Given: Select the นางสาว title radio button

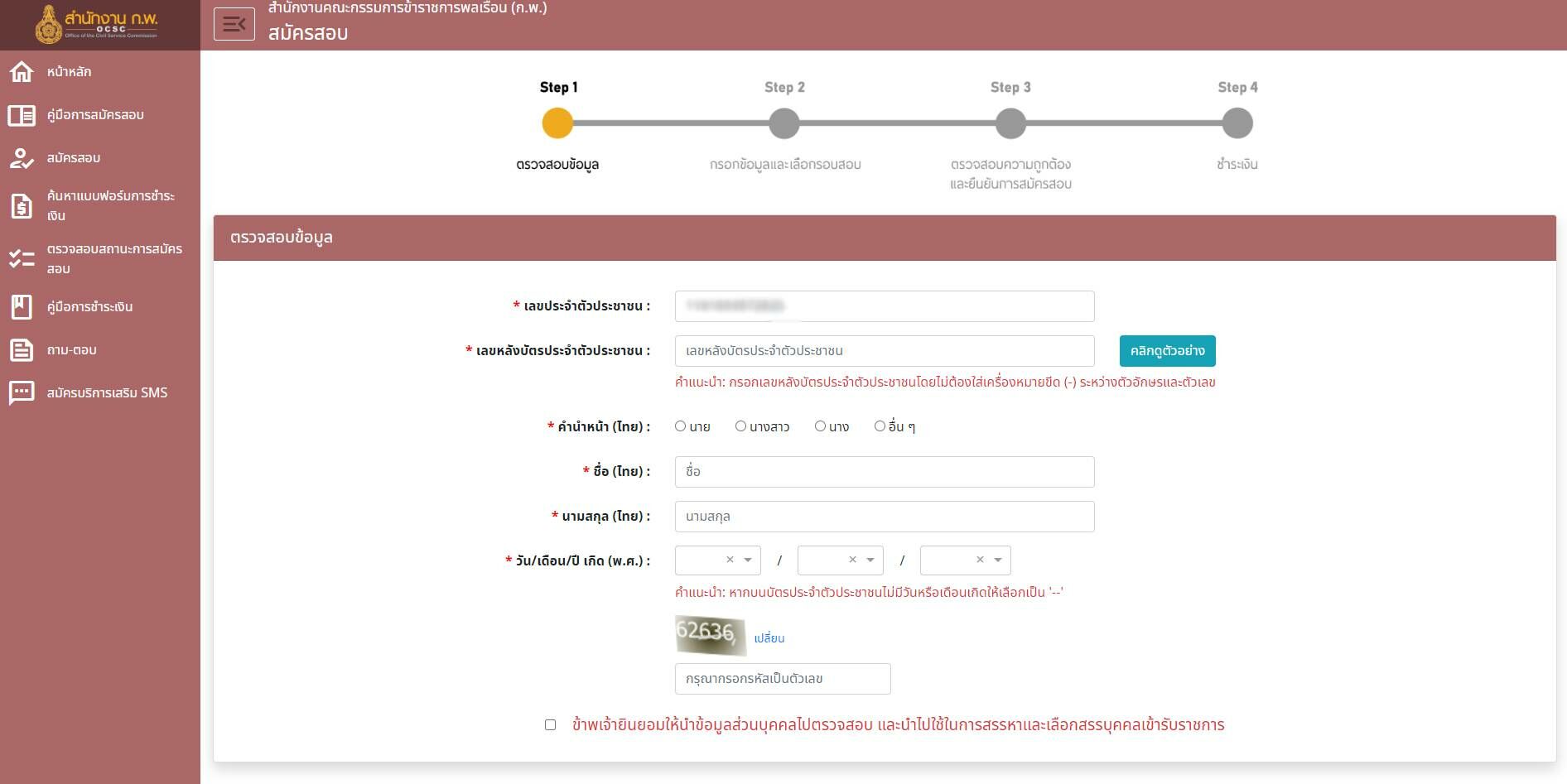Looking at the screenshot, I should 741,426.
